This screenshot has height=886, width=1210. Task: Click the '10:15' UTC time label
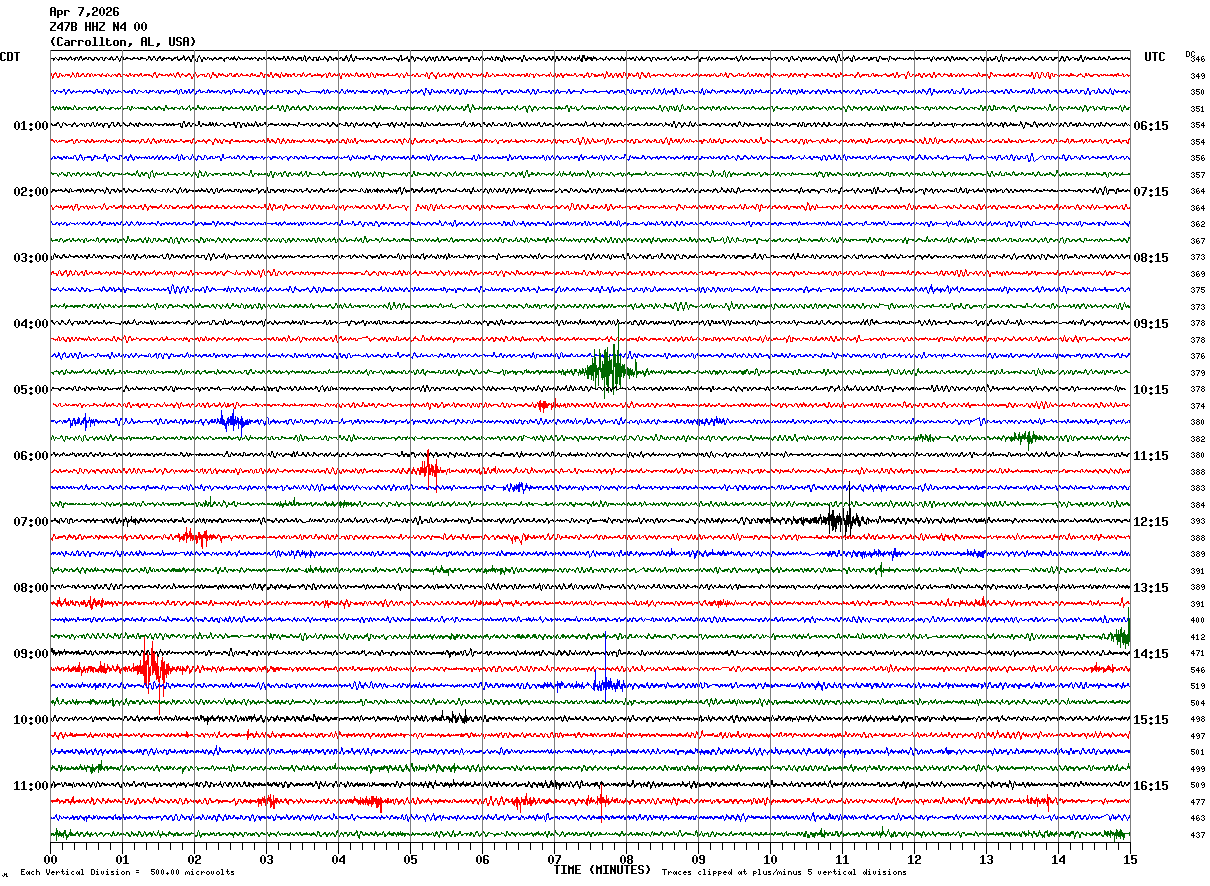click(x=1151, y=390)
